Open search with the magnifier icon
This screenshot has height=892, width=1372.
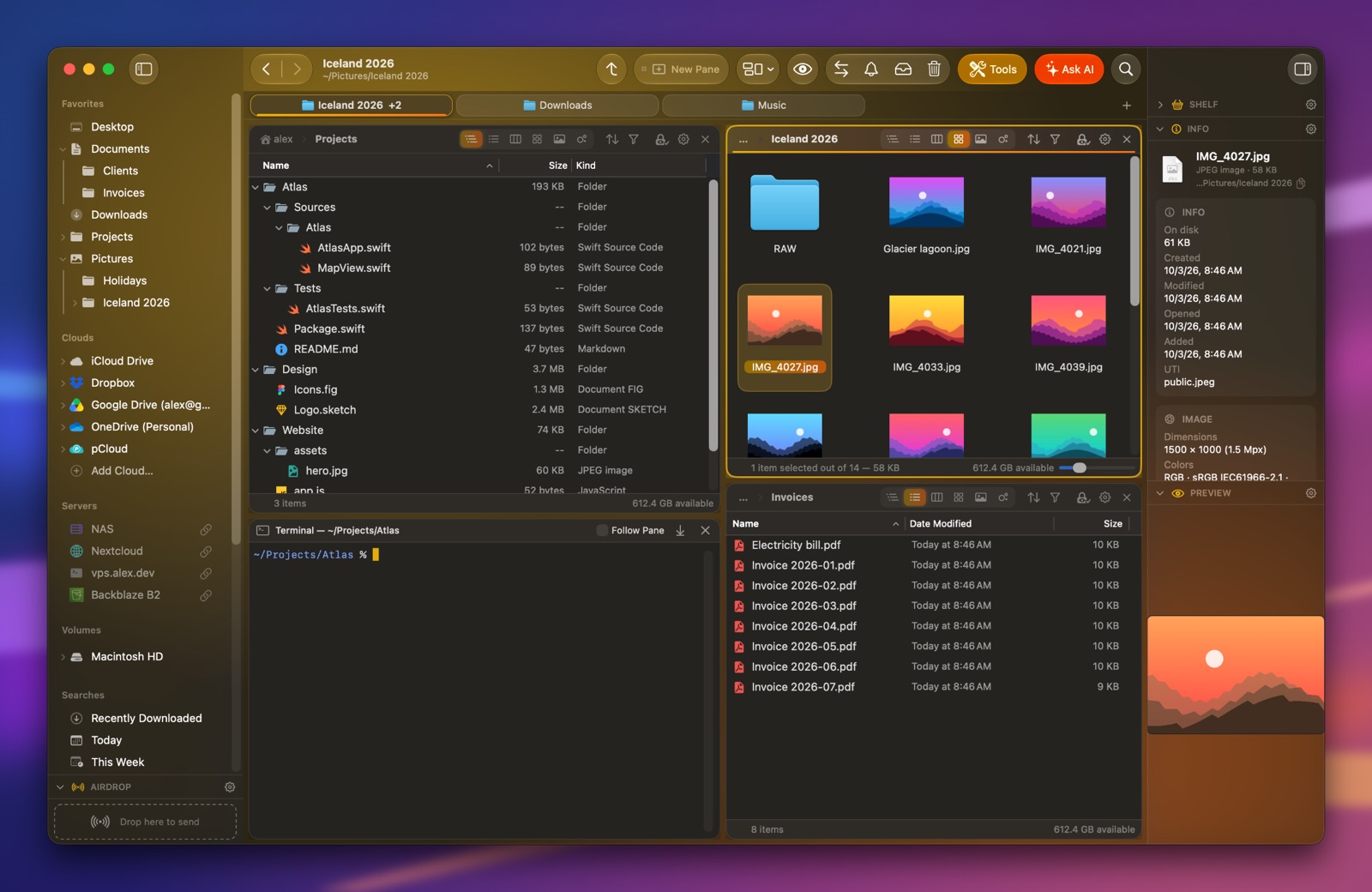(x=1126, y=69)
